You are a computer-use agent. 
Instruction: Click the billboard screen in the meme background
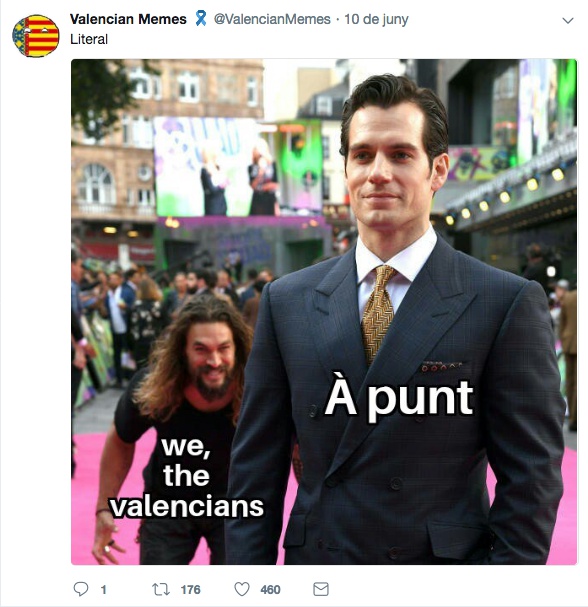(x=218, y=166)
